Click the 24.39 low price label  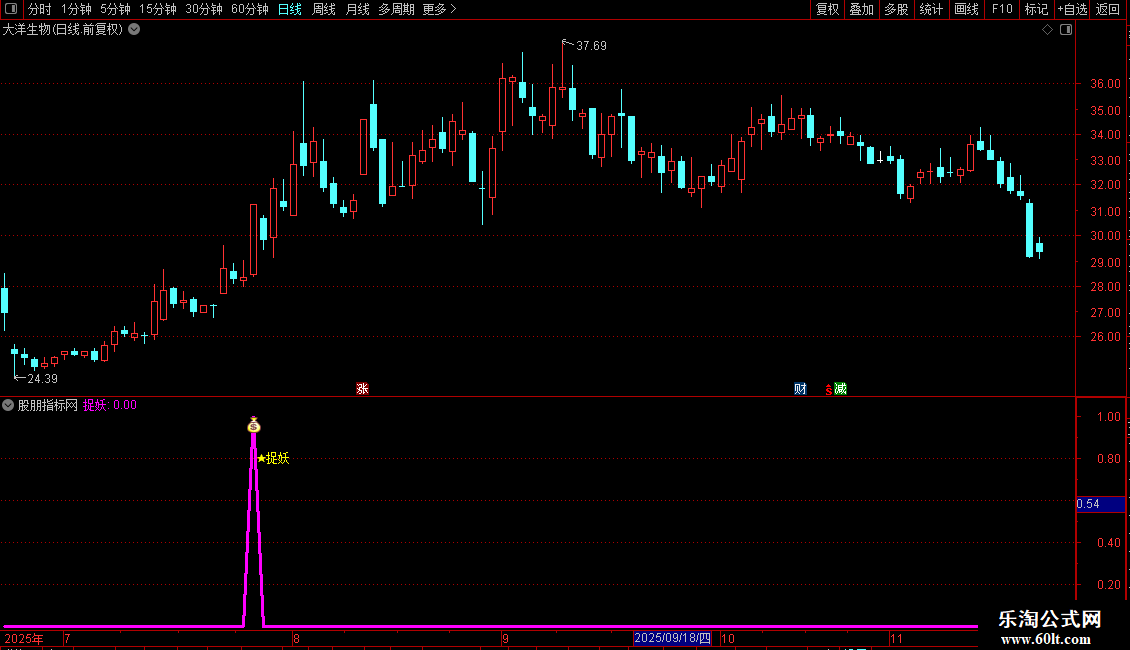(x=43, y=378)
